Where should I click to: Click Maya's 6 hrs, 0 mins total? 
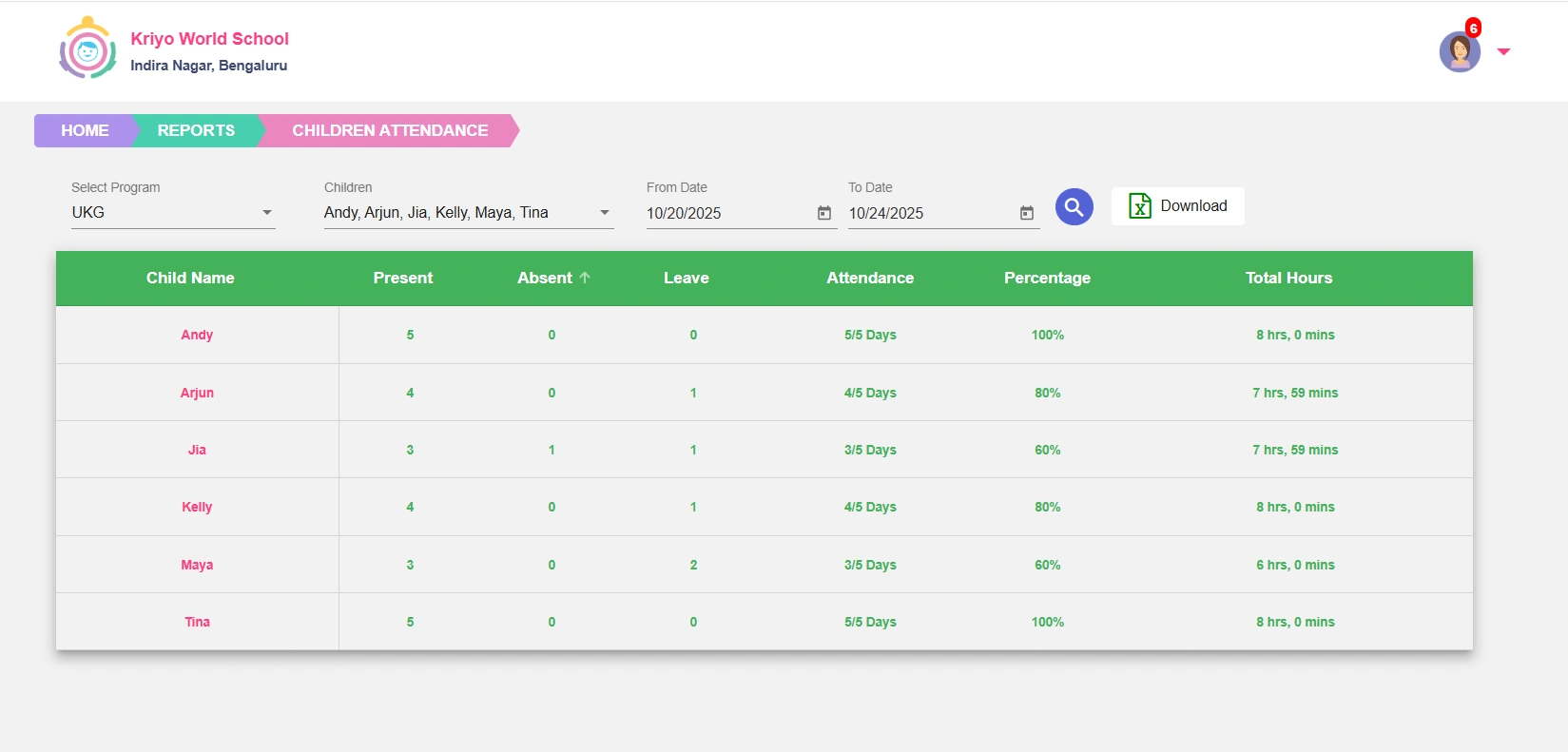pyautogui.click(x=1295, y=565)
